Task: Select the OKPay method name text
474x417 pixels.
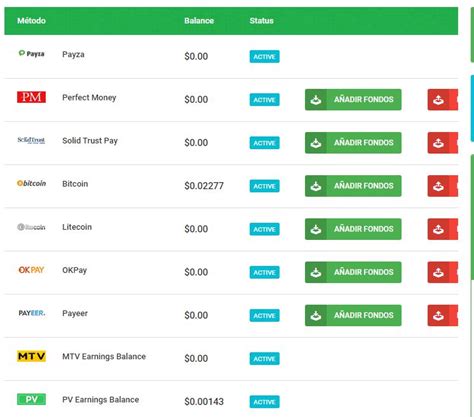Action: point(74,270)
